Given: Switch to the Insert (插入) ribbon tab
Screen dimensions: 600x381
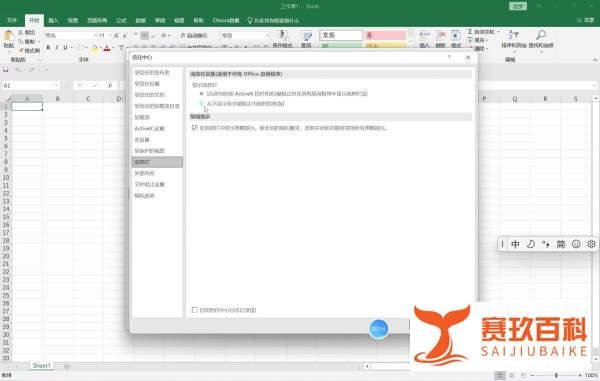Looking at the screenshot, I should [53, 20].
